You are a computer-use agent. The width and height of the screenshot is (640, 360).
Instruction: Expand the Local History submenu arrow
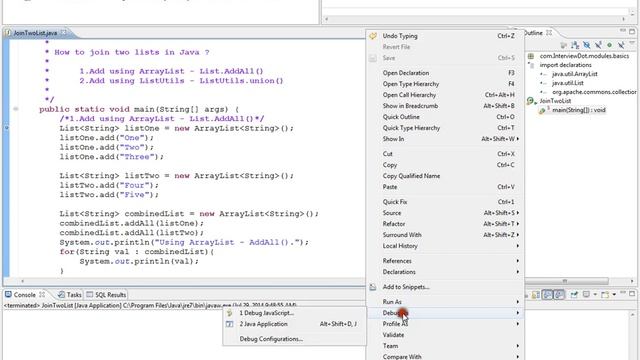coord(518,246)
